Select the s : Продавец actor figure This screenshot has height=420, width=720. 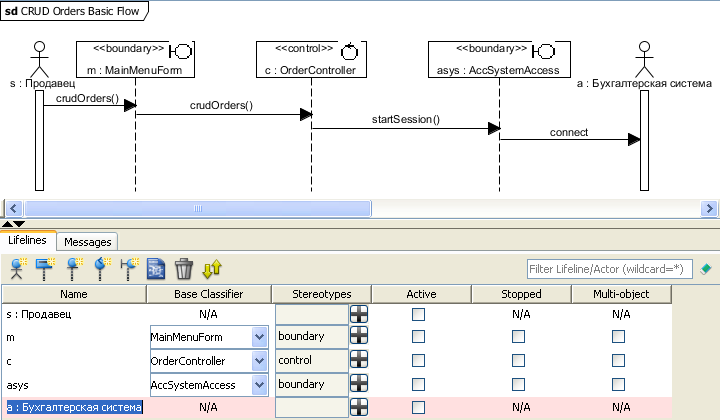(x=39, y=59)
